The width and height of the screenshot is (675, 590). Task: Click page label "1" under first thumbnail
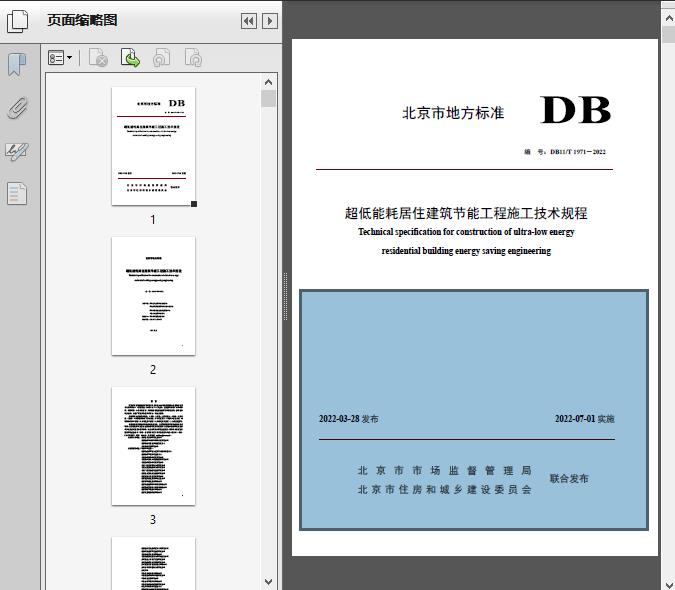coord(153,220)
